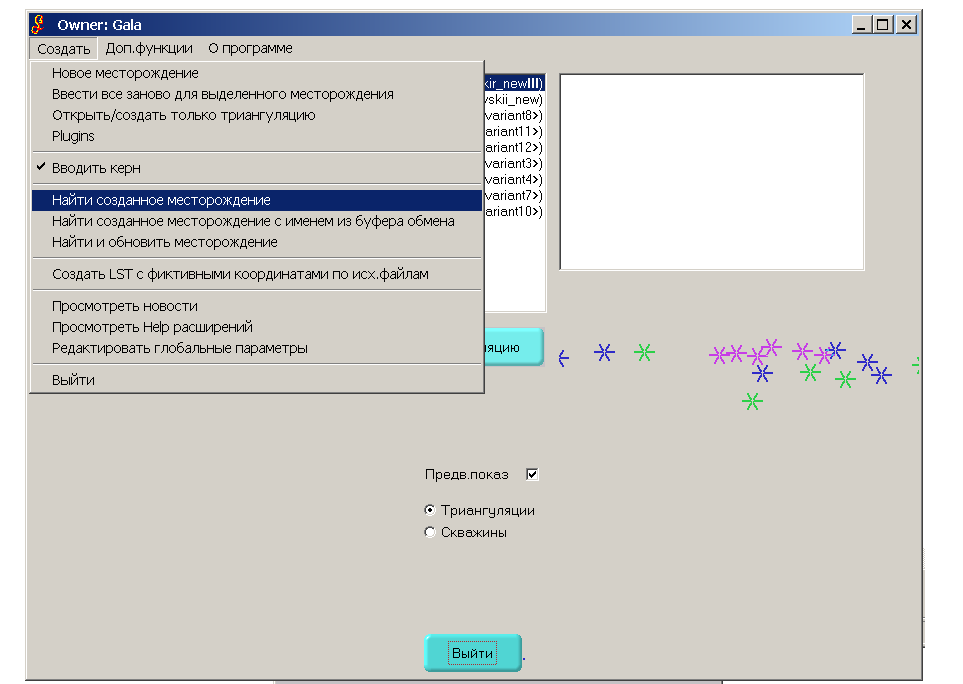Maximize the Owner: Gala window
This screenshot has width=963, height=684.
(883, 25)
